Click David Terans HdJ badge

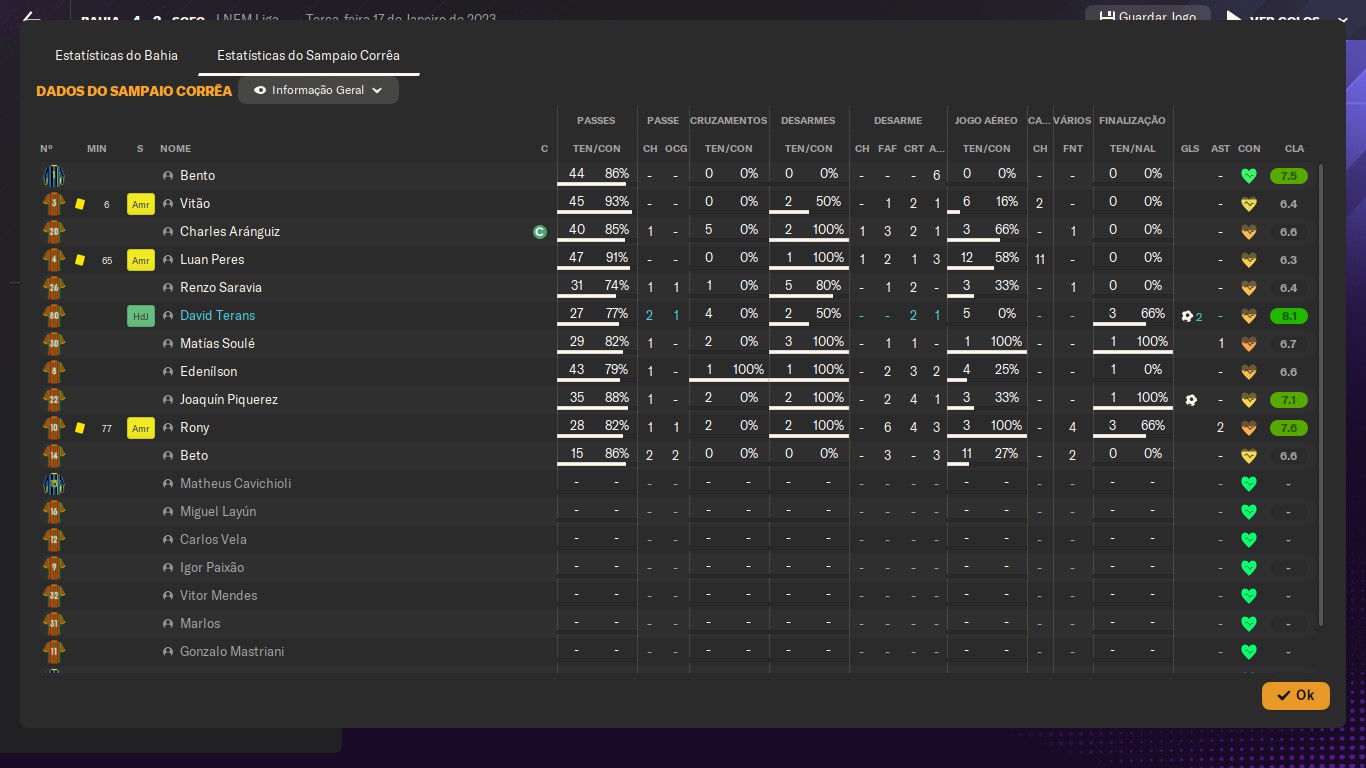click(x=141, y=317)
